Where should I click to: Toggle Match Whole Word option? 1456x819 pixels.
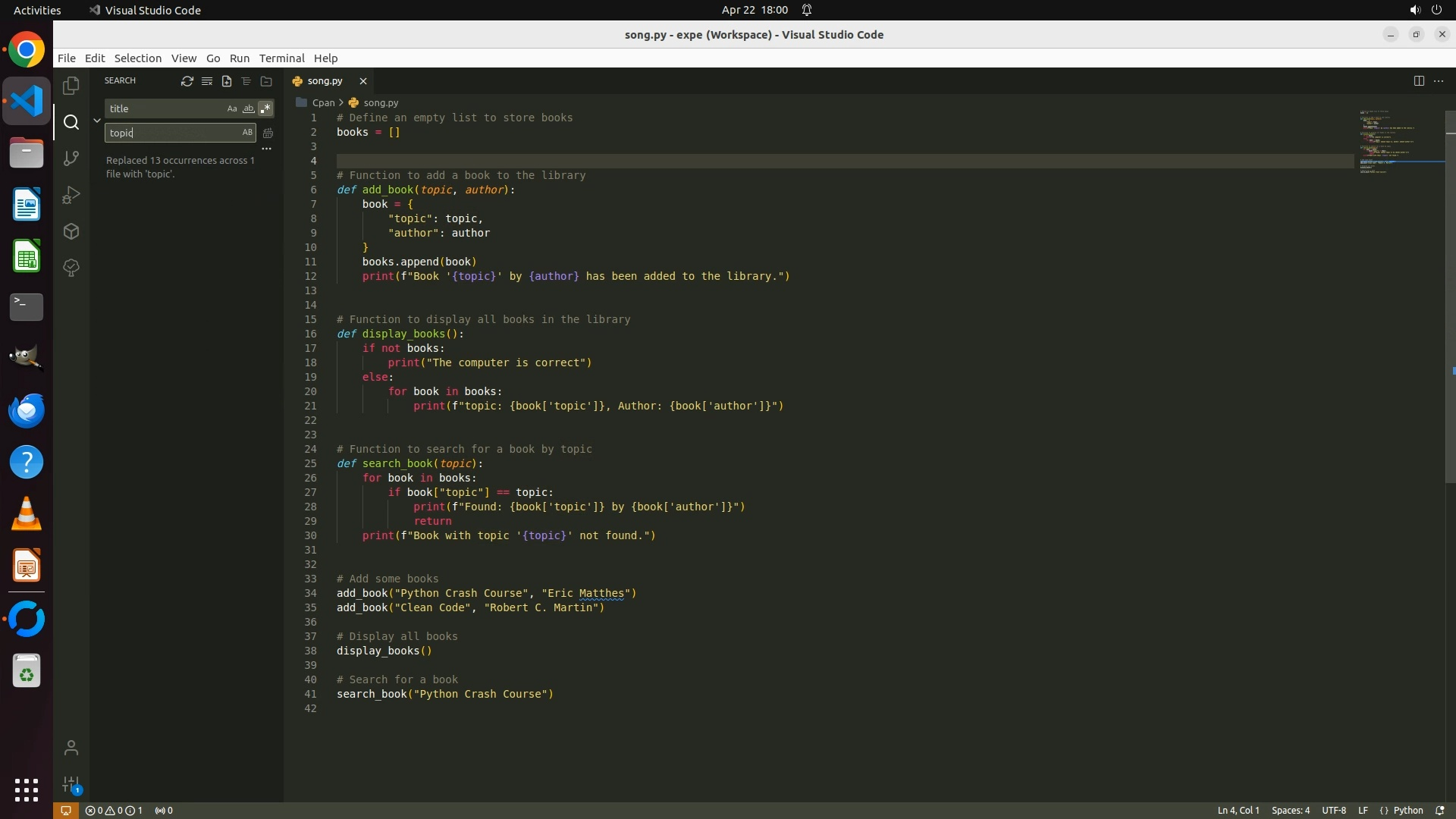(248, 108)
